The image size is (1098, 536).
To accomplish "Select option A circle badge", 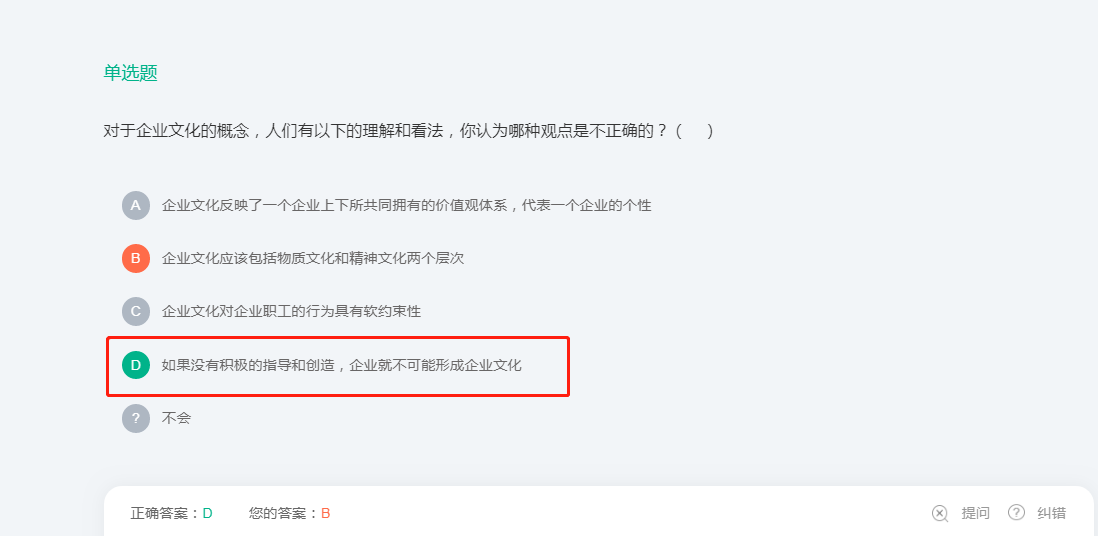I will point(136,206).
